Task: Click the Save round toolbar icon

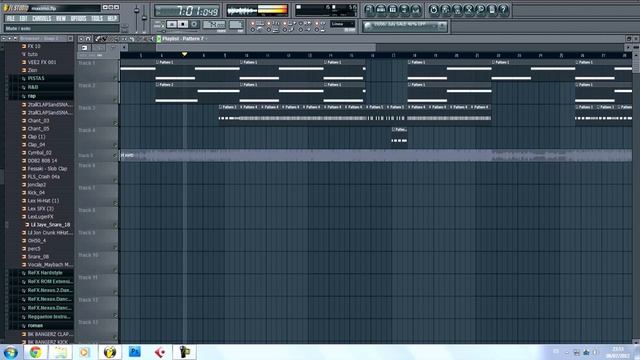Action: (x=445, y=9)
